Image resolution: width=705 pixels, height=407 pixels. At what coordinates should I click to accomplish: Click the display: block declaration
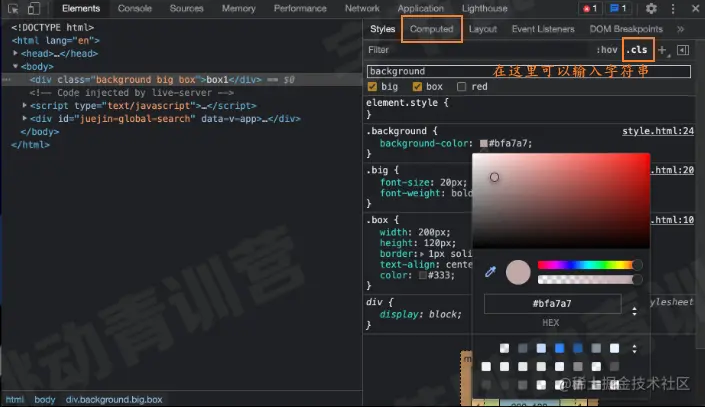(420, 314)
